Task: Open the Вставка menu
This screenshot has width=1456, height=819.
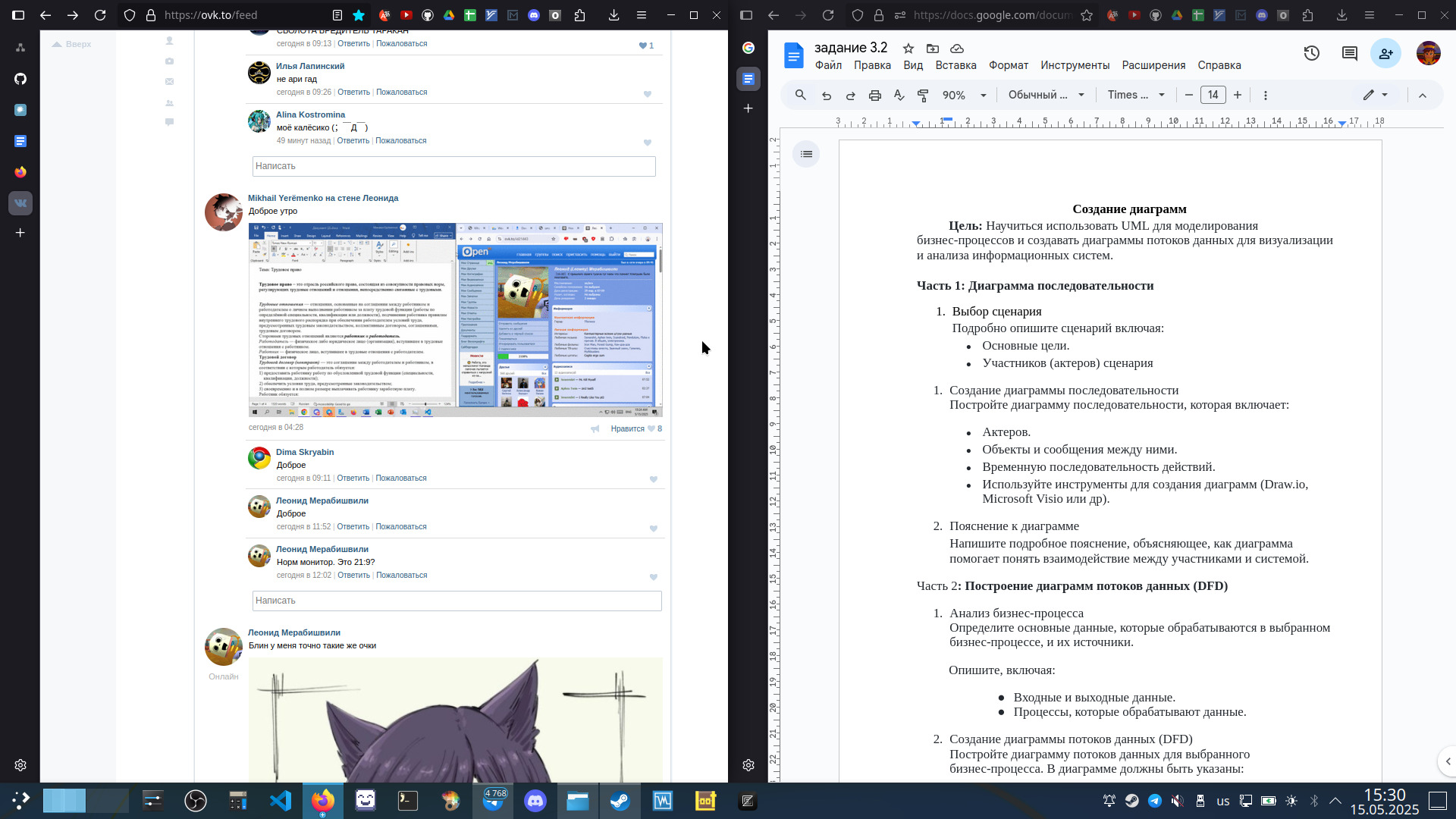Action: [x=955, y=65]
